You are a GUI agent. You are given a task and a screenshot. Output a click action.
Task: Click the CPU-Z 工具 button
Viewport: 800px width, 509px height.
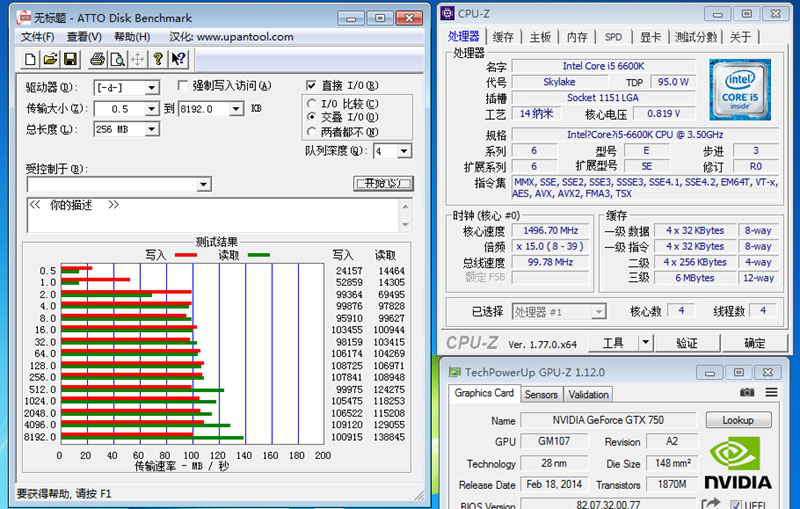(x=614, y=343)
